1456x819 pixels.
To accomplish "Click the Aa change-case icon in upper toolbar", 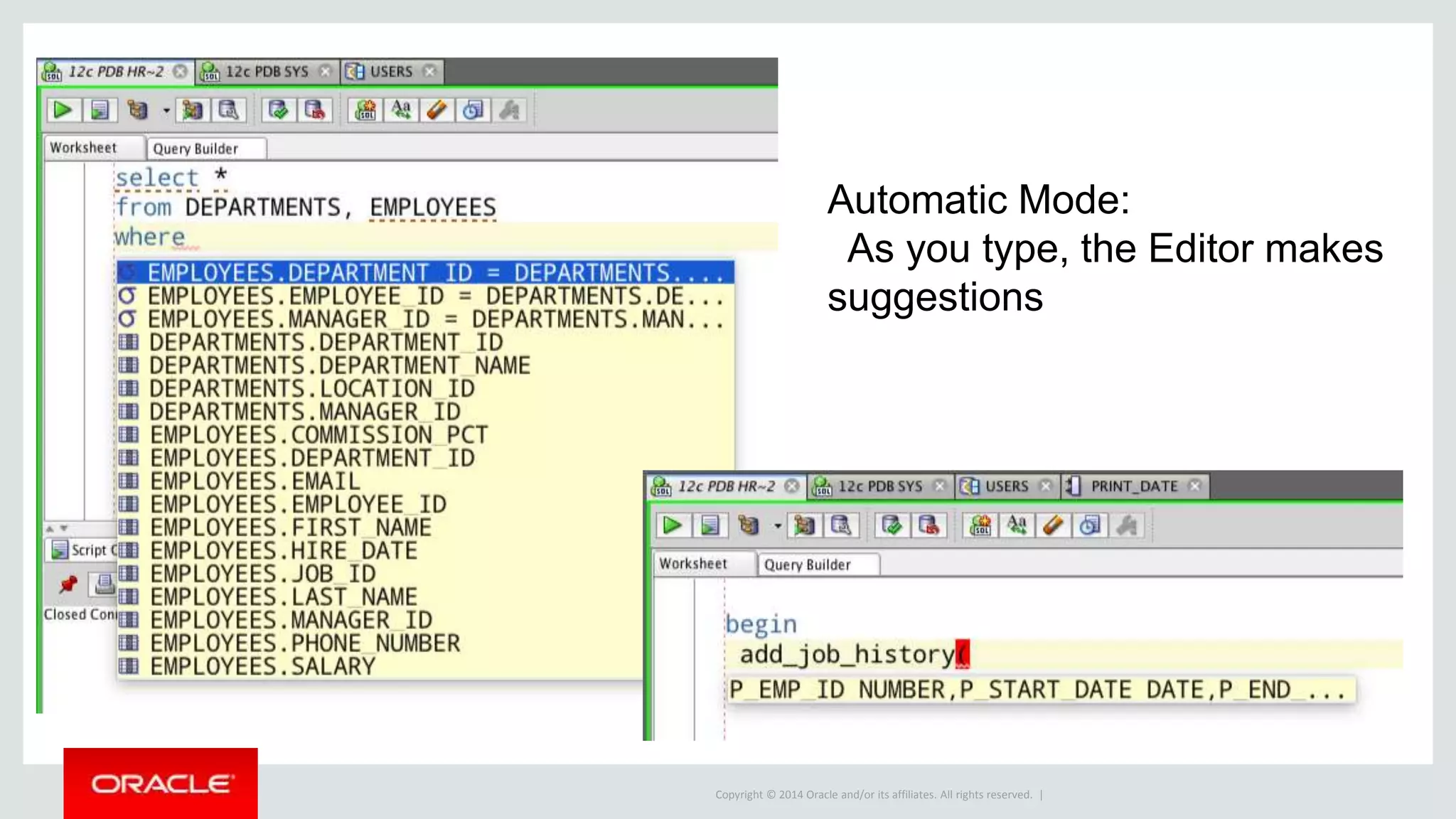I will click(x=401, y=110).
